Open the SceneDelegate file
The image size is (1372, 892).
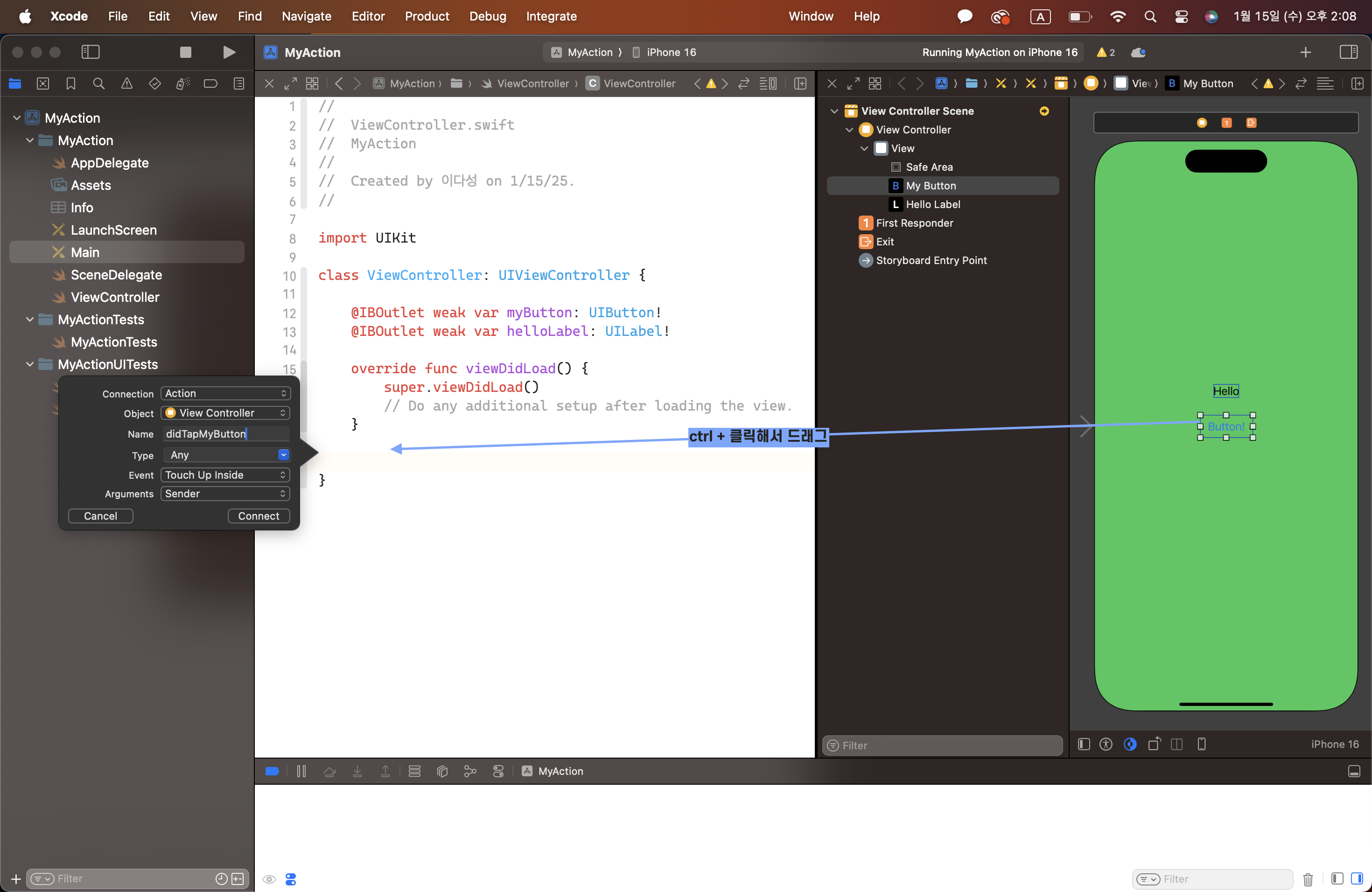(x=116, y=275)
